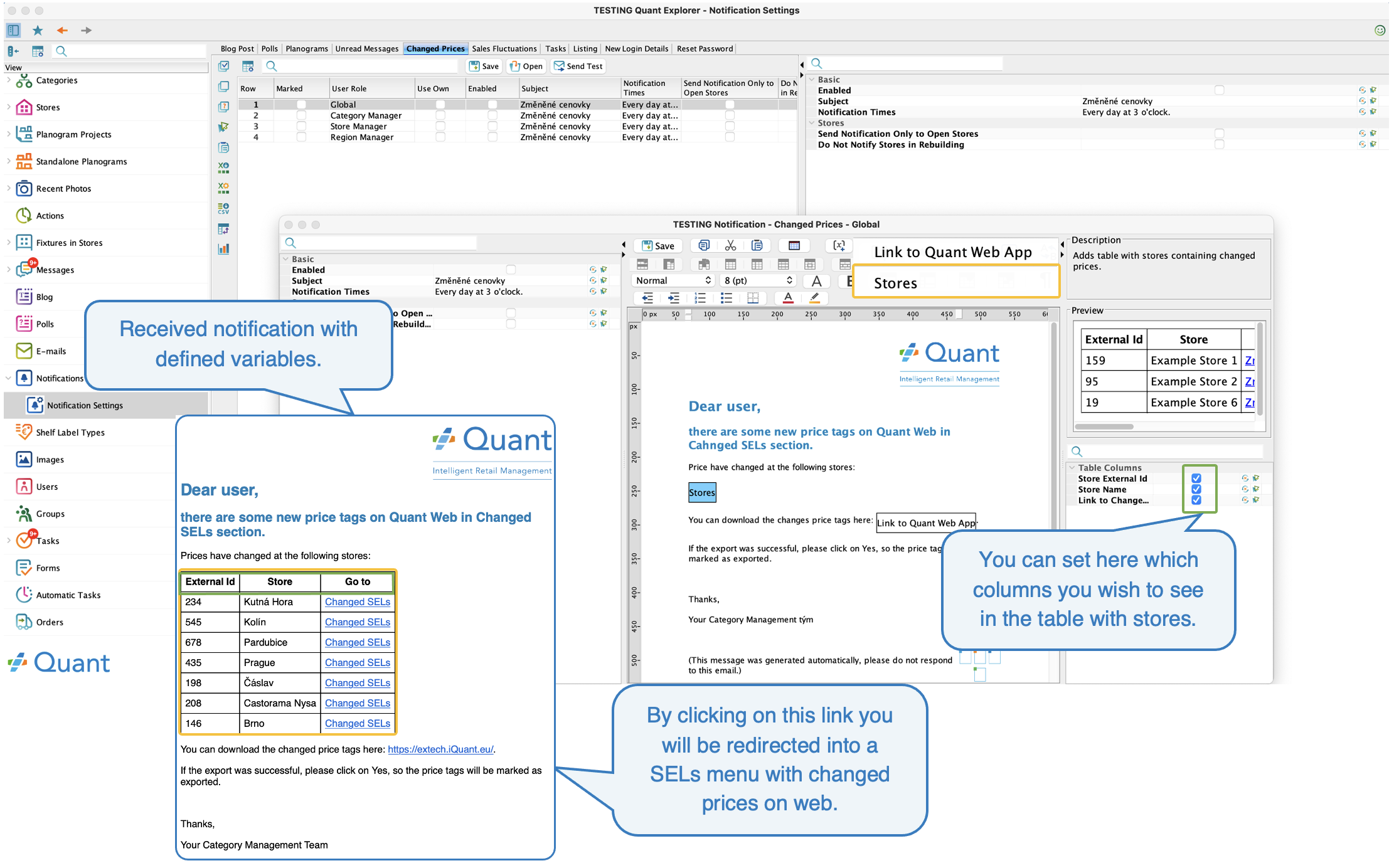Click the large A font icon
This screenshot has height=868, width=1394.
tap(816, 281)
